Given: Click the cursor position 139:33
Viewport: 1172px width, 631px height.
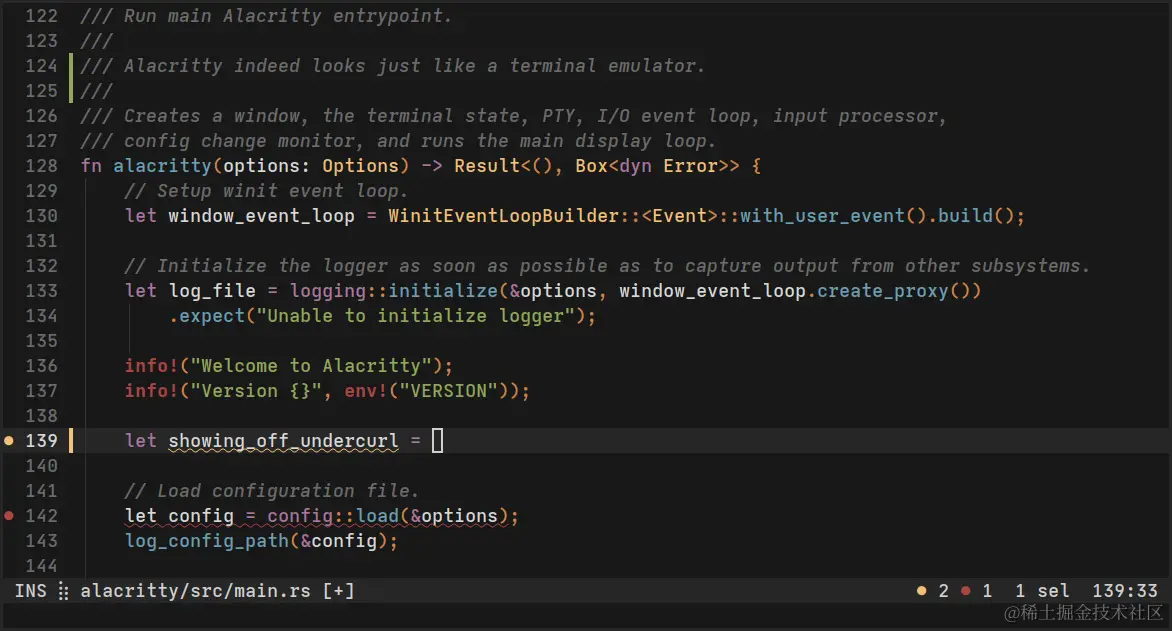Looking at the screenshot, I should click(x=1125, y=591).
